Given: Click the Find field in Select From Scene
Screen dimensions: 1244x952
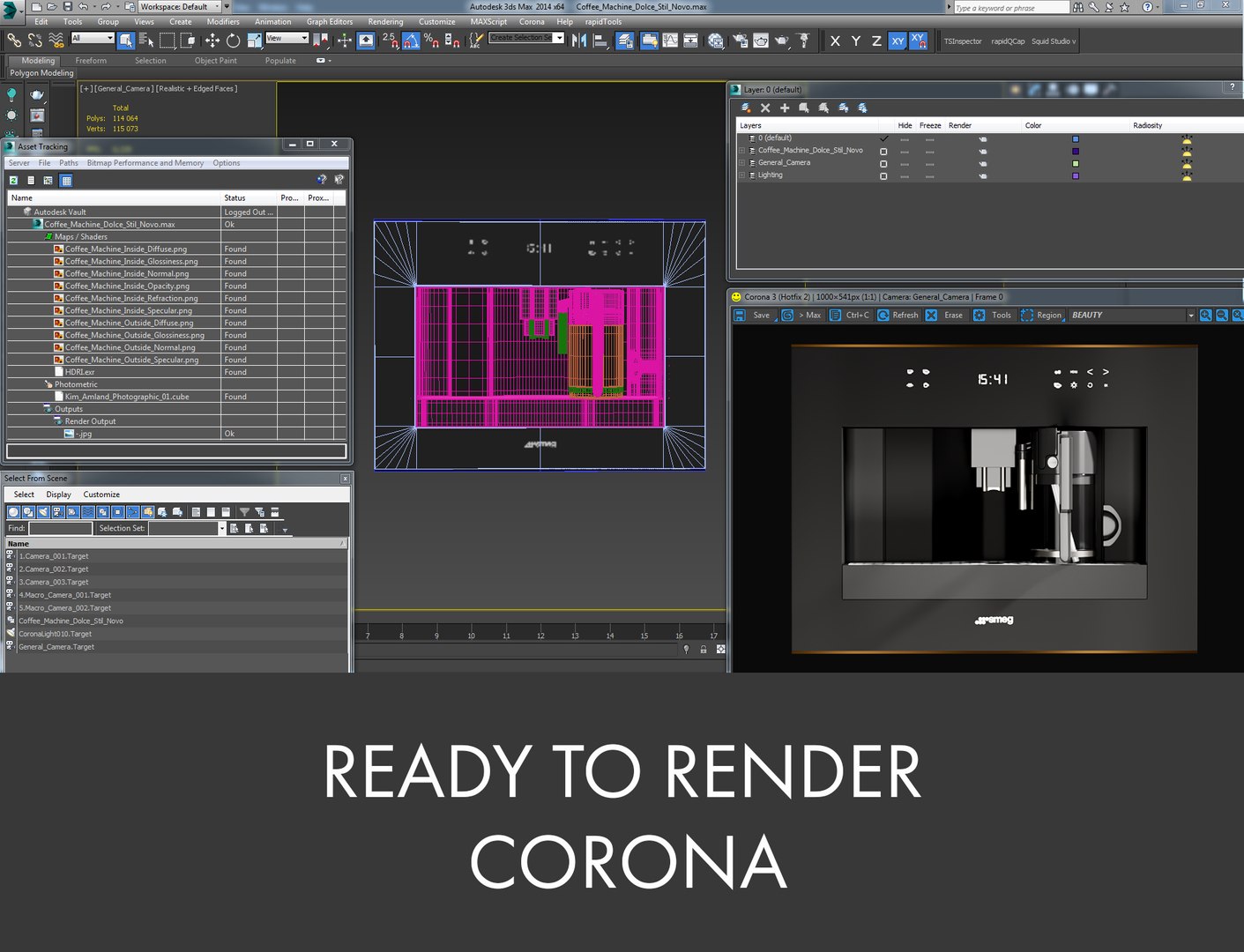Looking at the screenshot, I should (x=60, y=529).
